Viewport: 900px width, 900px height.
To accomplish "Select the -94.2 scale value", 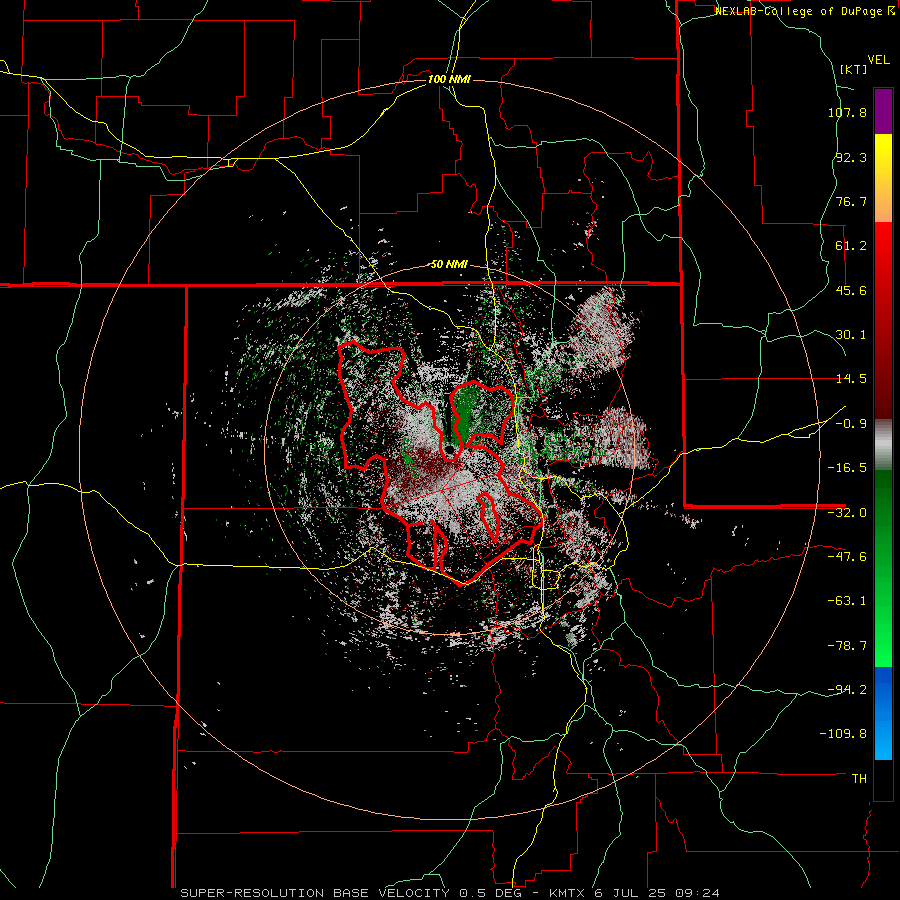I will click(x=847, y=690).
